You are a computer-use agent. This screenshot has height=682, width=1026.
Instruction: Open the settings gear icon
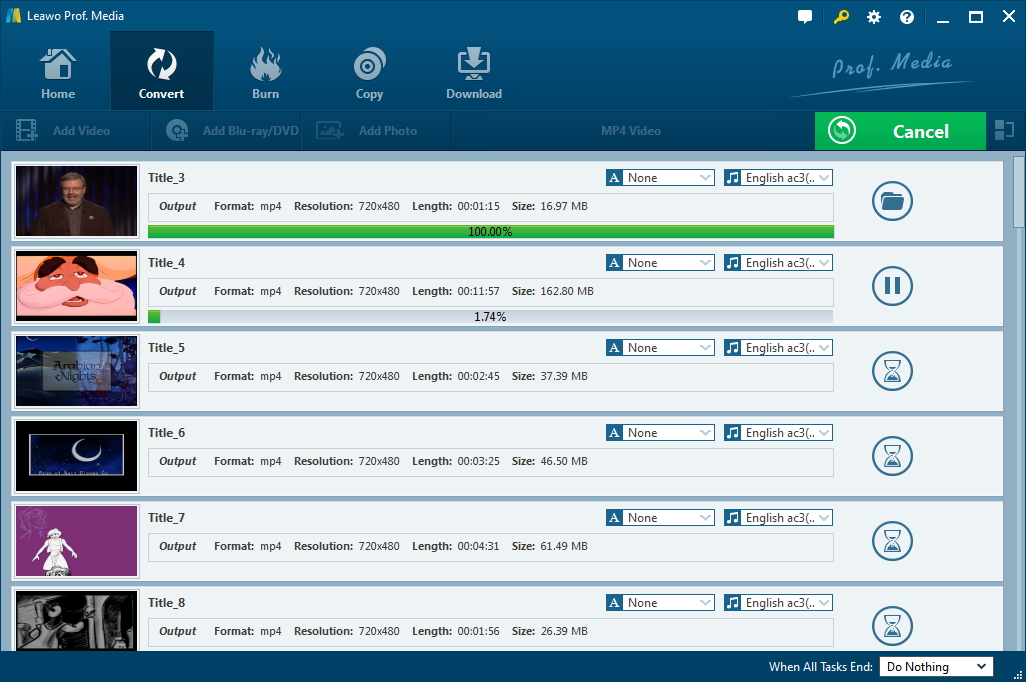[874, 17]
